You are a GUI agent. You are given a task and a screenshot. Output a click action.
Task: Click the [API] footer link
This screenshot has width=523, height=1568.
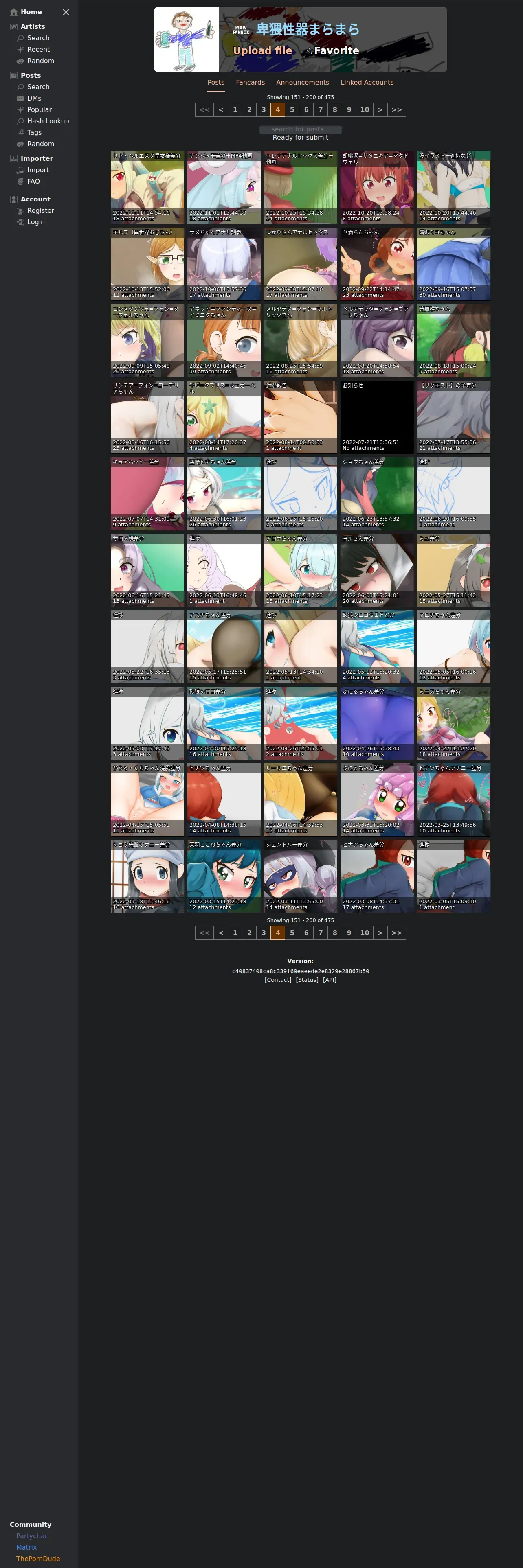tap(330, 980)
